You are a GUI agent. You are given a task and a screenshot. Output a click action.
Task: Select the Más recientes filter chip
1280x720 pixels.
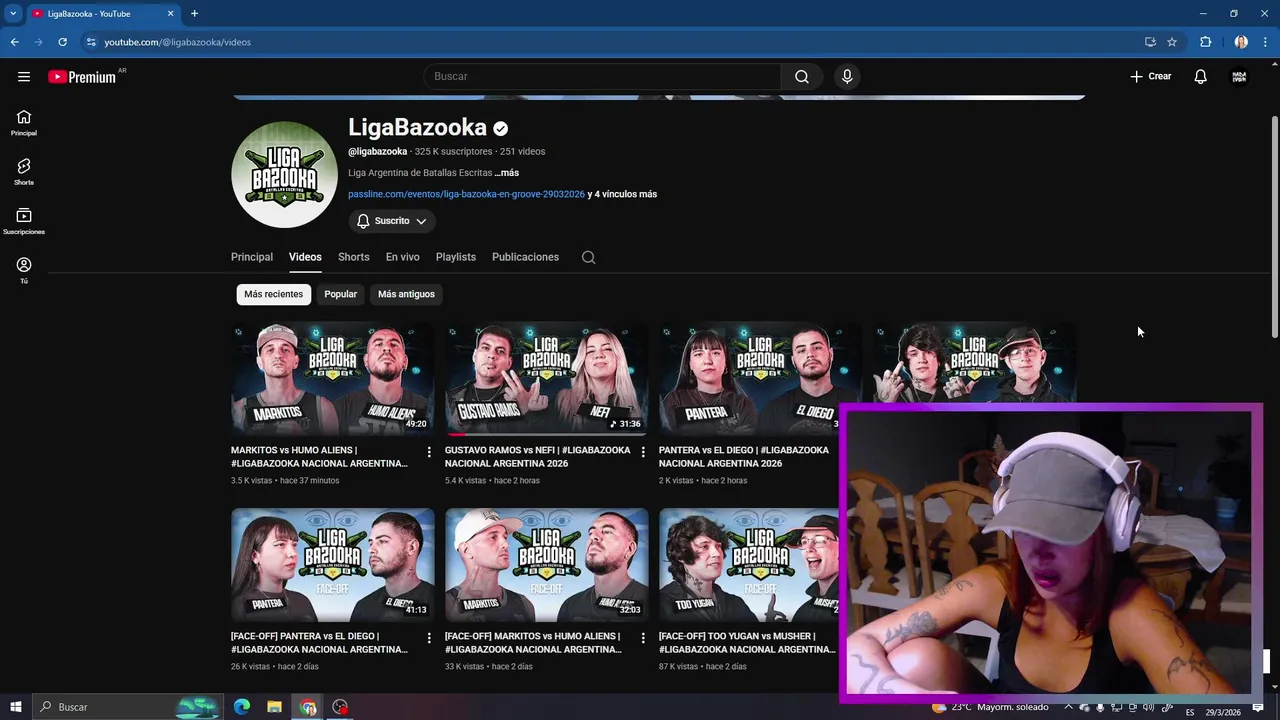pyautogui.click(x=273, y=294)
